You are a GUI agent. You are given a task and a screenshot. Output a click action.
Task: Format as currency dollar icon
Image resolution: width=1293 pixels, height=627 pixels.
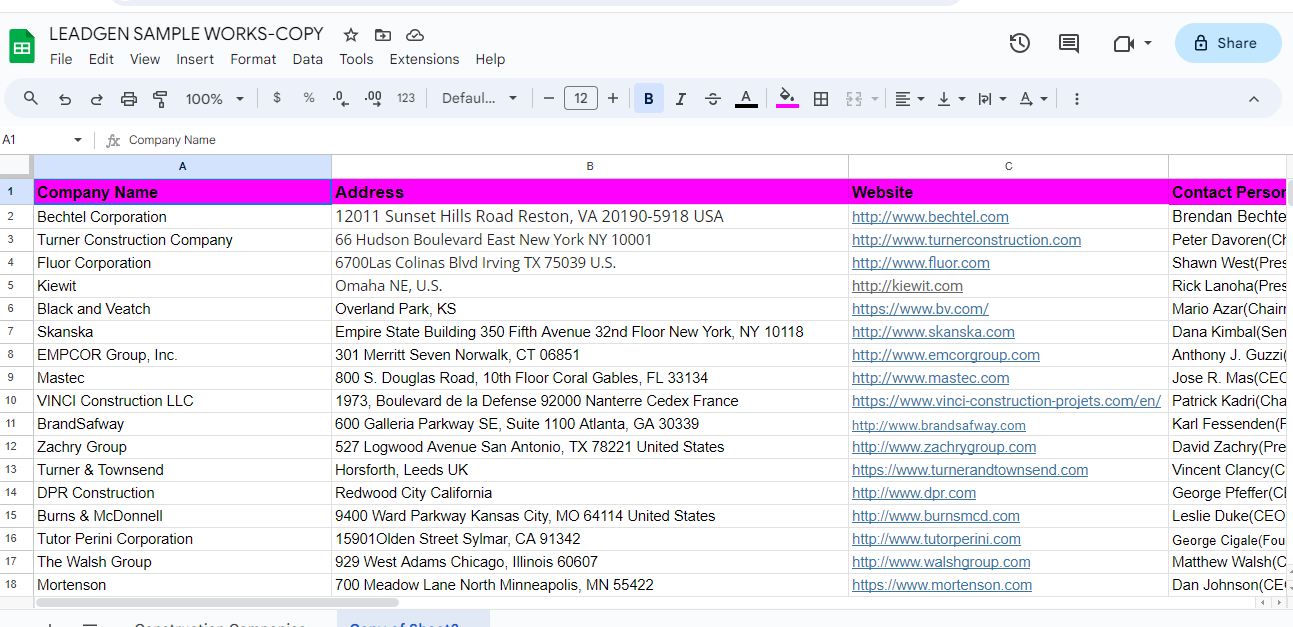277,99
